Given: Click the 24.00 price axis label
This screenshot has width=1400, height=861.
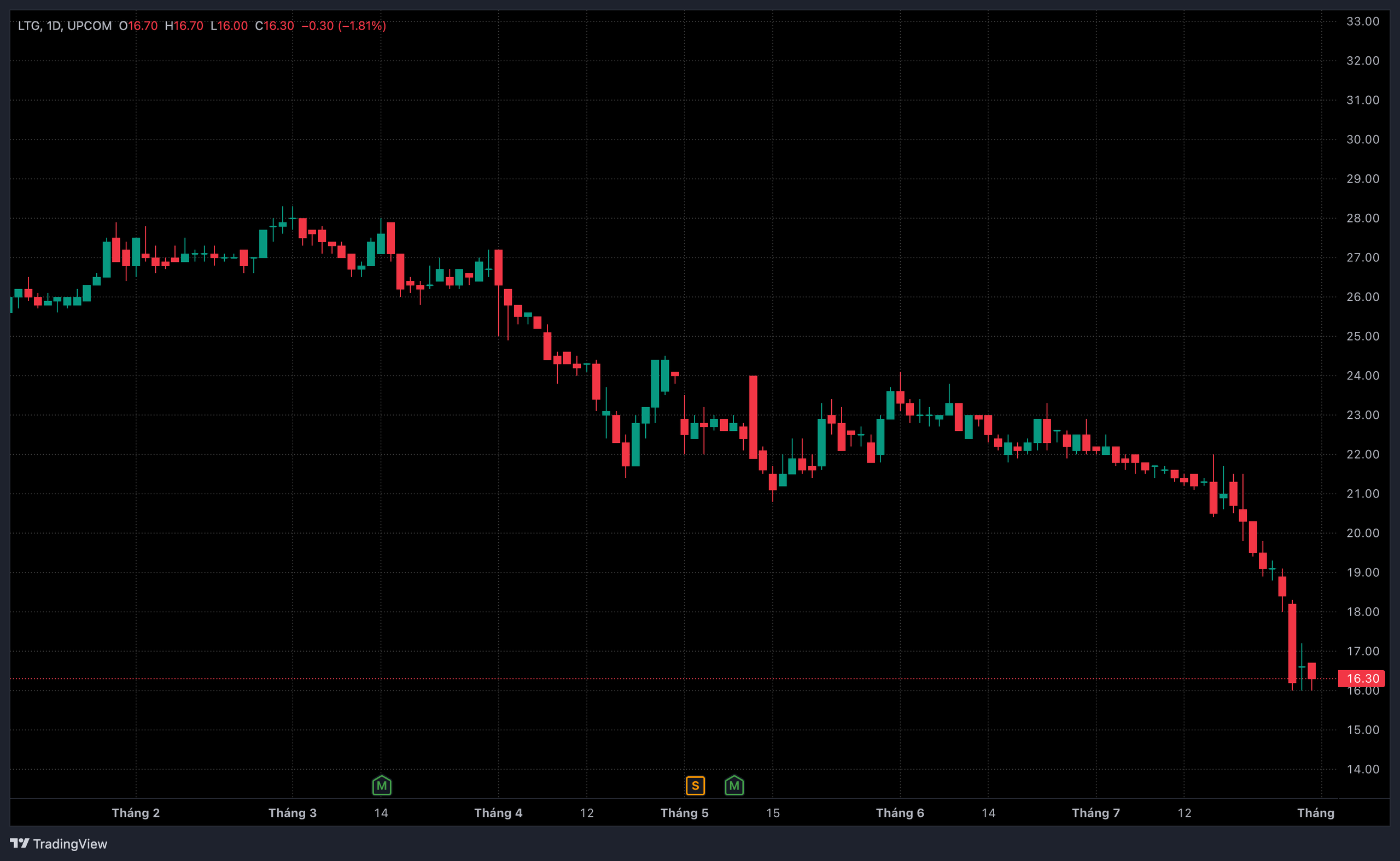Looking at the screenshot, I should tap(1363, 376).
